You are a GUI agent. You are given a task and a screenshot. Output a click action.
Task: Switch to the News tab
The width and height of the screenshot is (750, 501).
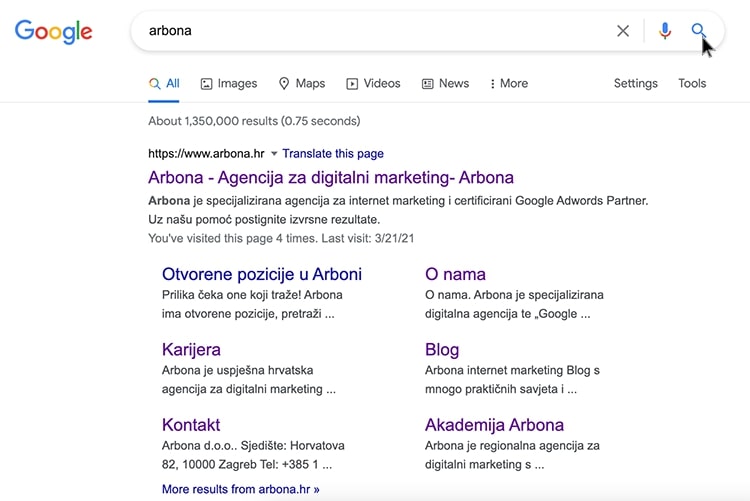pos(445,84)
